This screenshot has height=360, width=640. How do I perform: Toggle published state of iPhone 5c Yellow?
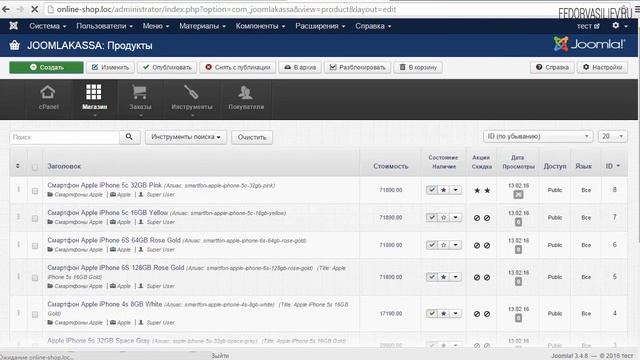coord(432,218)
